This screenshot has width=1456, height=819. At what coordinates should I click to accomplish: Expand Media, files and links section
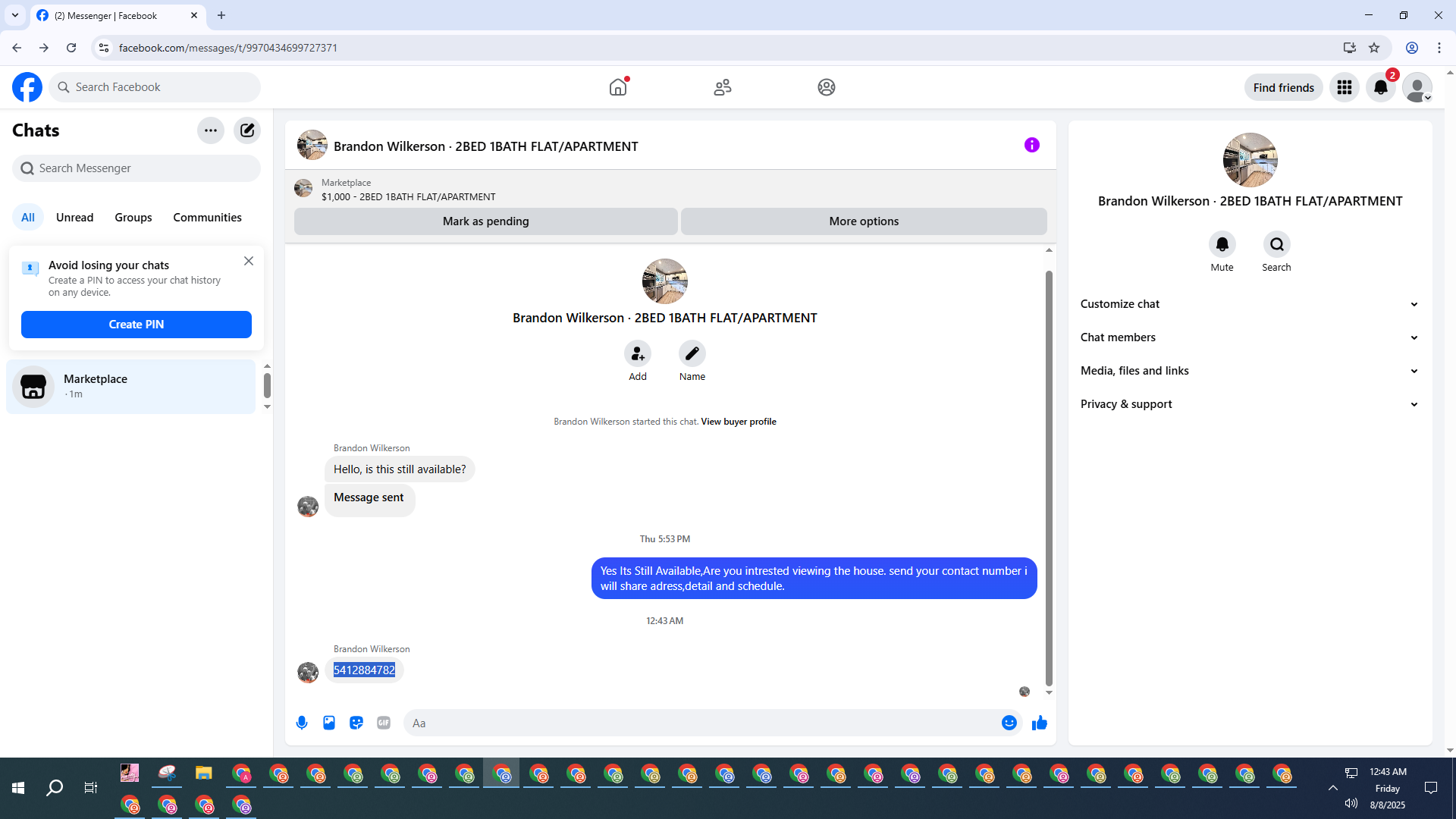(x=1249, y=371)
